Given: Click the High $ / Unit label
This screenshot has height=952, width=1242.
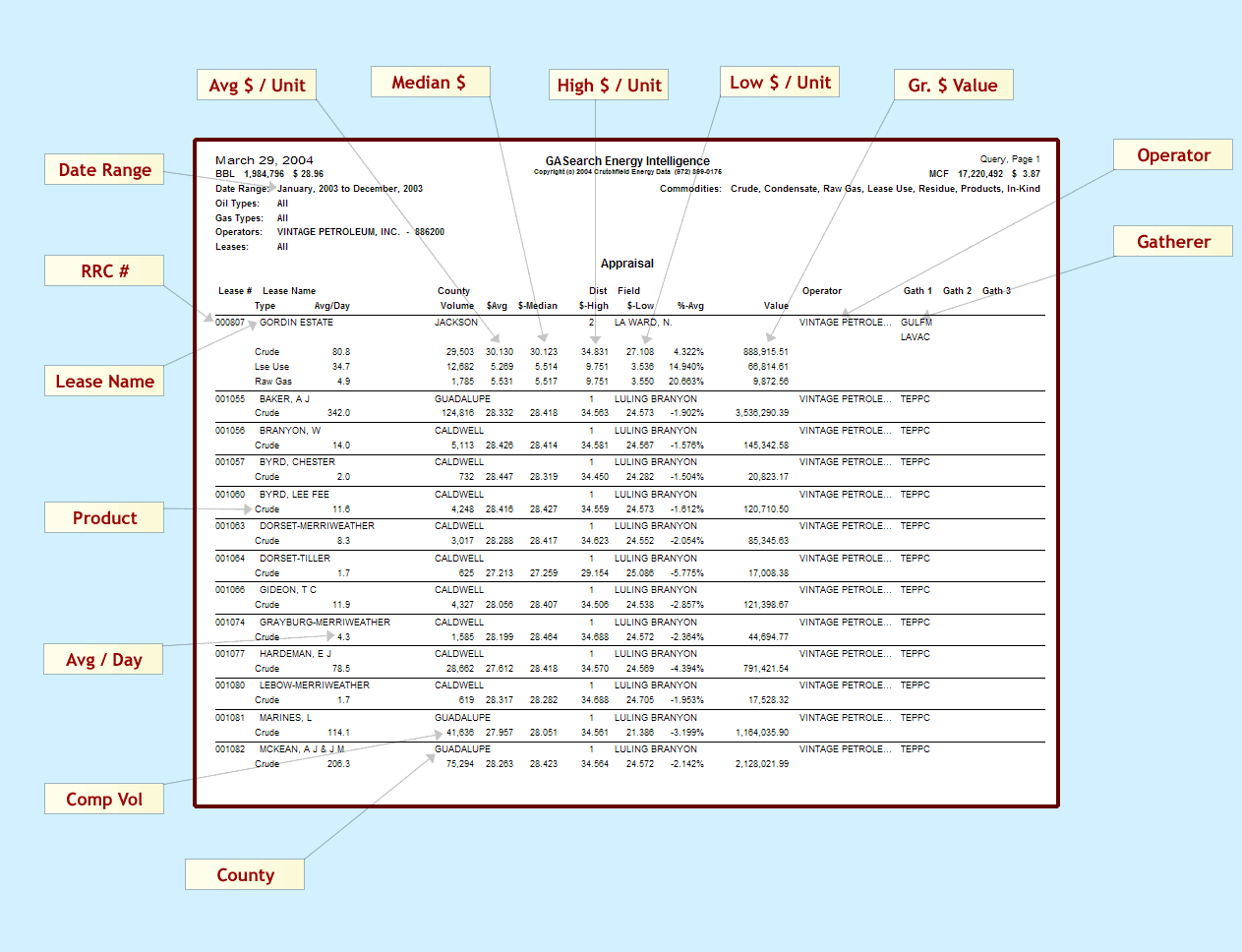Looking at the screenshot, I should 609,86.
